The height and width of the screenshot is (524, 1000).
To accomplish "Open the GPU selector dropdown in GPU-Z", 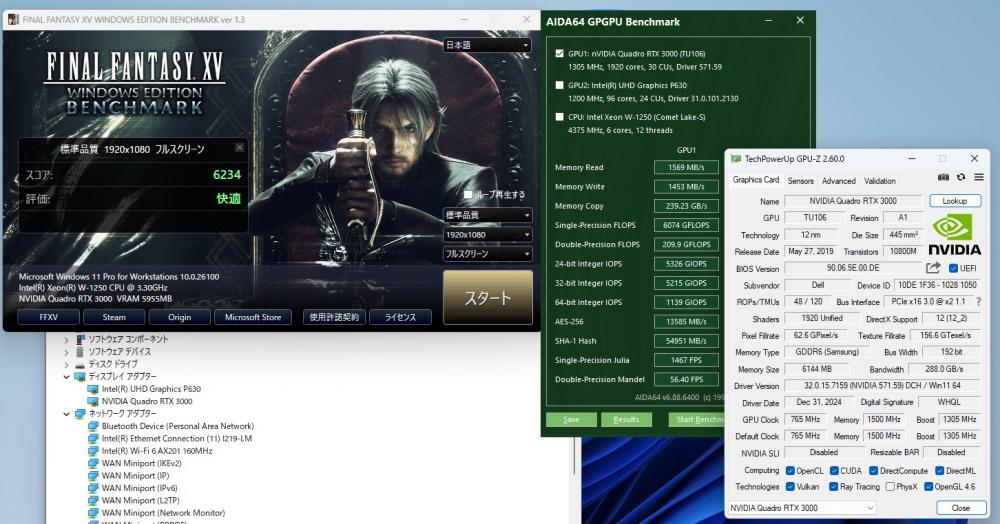I will coord(802,508).
